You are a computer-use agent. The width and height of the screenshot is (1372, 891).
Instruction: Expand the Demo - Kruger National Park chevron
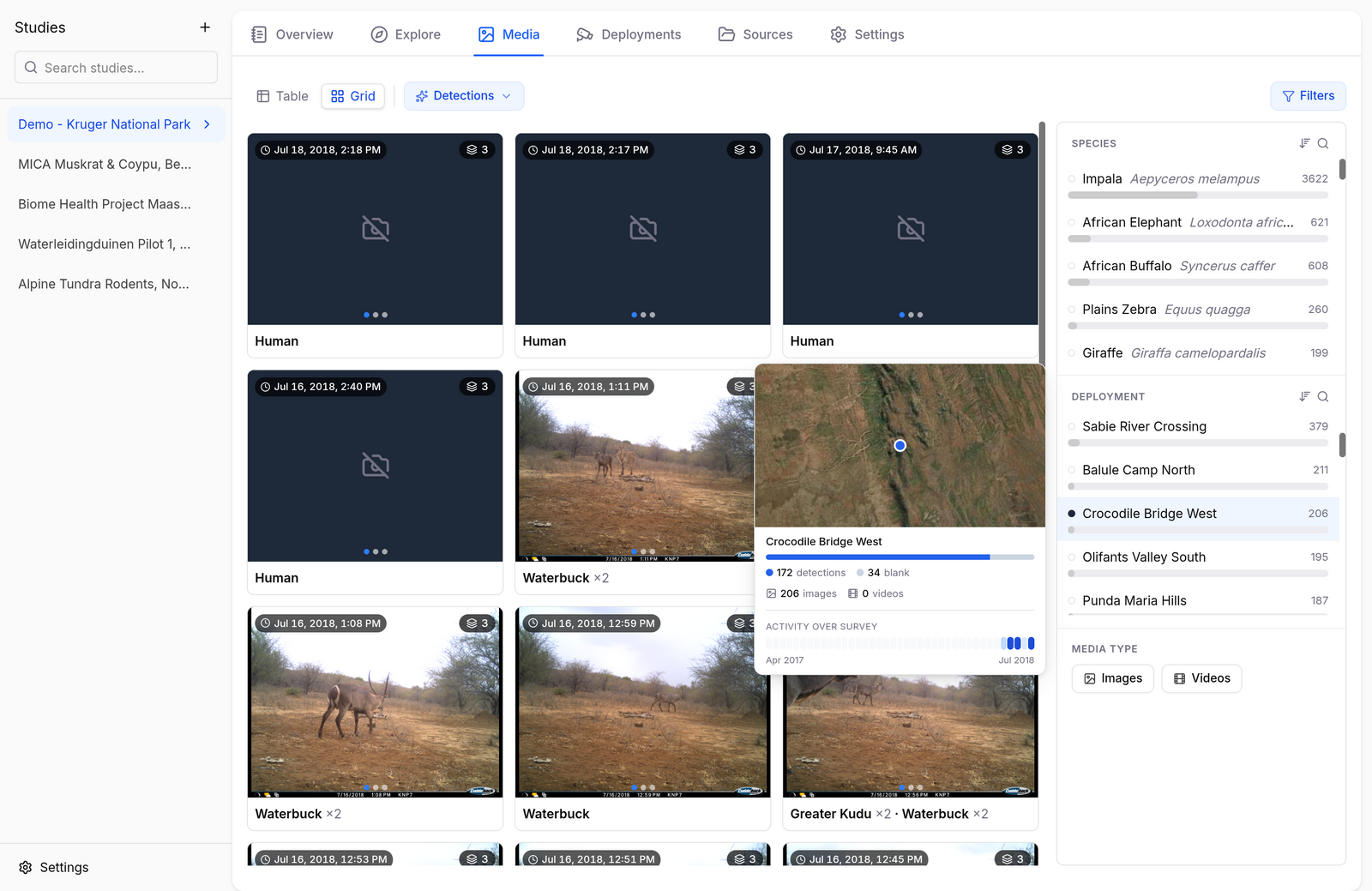[x=207, y=124]
